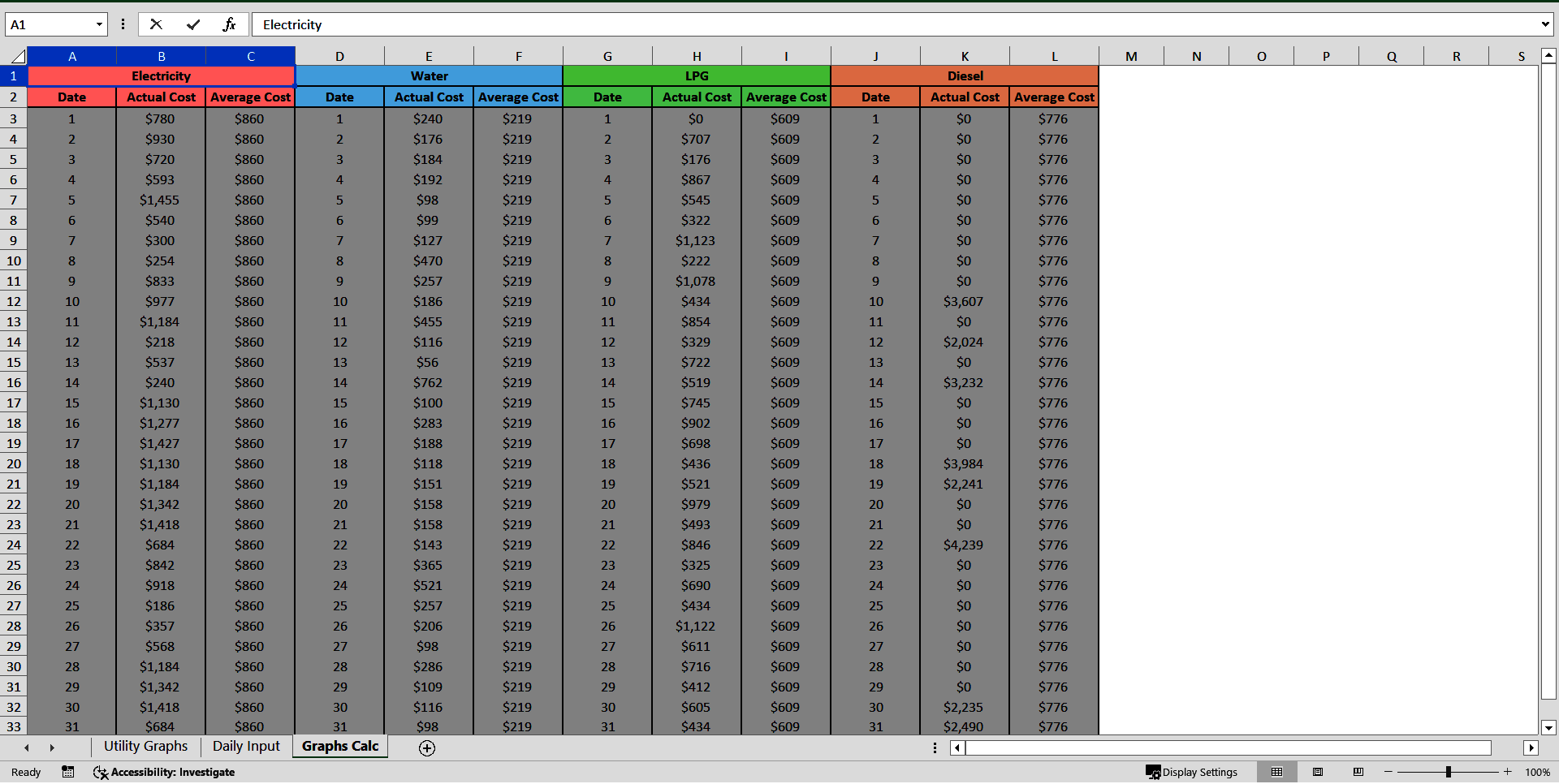Expand the formula bar chevron
This screenshot has height=784, width=1559.
coord(1544,24)
